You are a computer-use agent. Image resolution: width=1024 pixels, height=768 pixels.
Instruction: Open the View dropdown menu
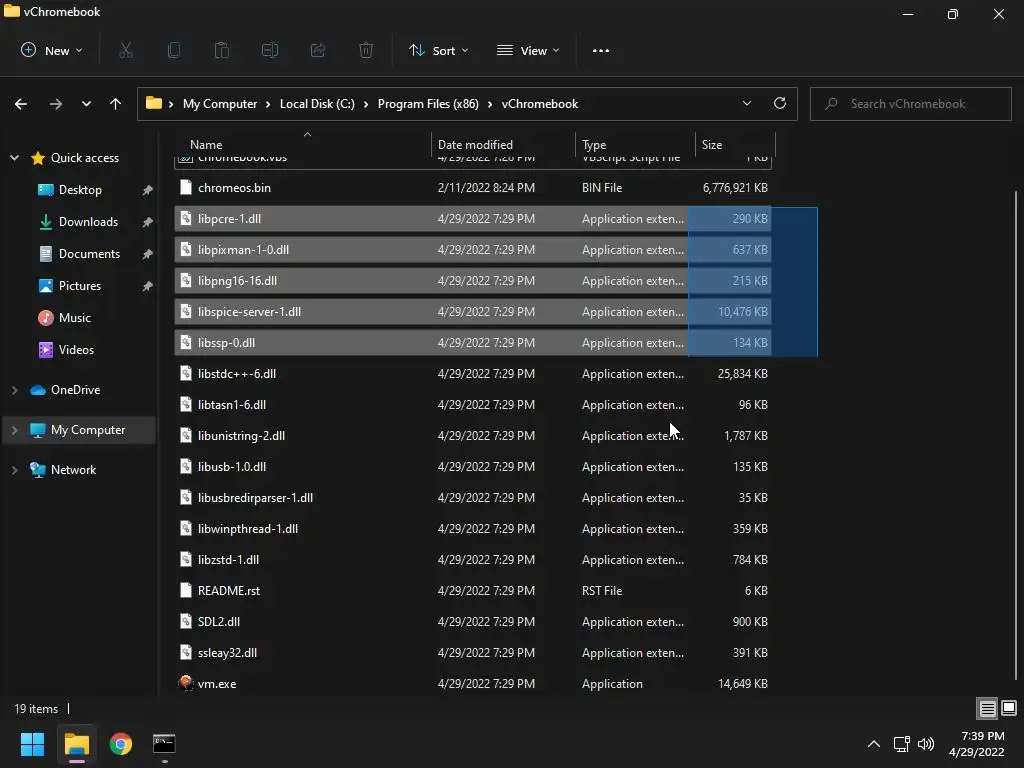[528, 50]
